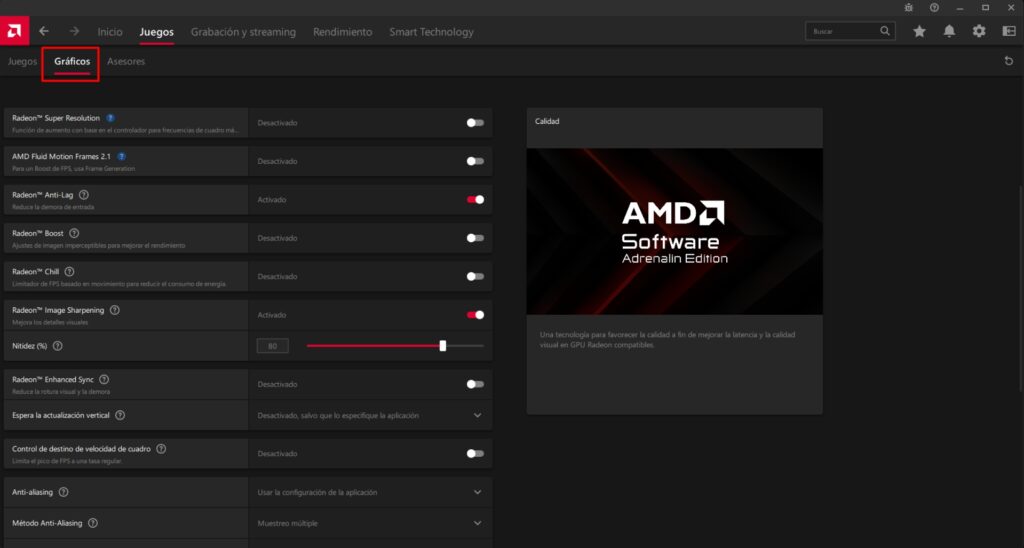1024x548 pixels.
Task: Reset graphics settings with undo arrow icon
Action: pyautogui.click(x=1008, y=61)
